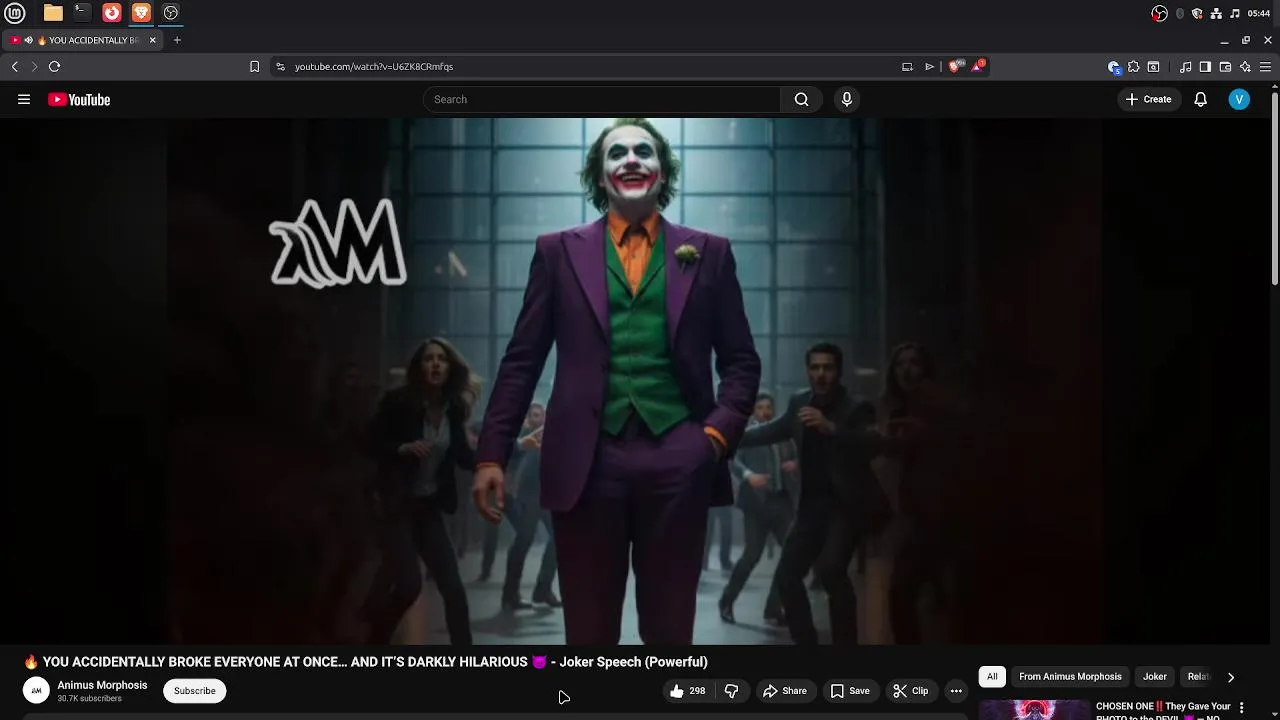Like the video (298 likes)
This screenshot has height=720, width=1280.
click(x=688, y=691)
